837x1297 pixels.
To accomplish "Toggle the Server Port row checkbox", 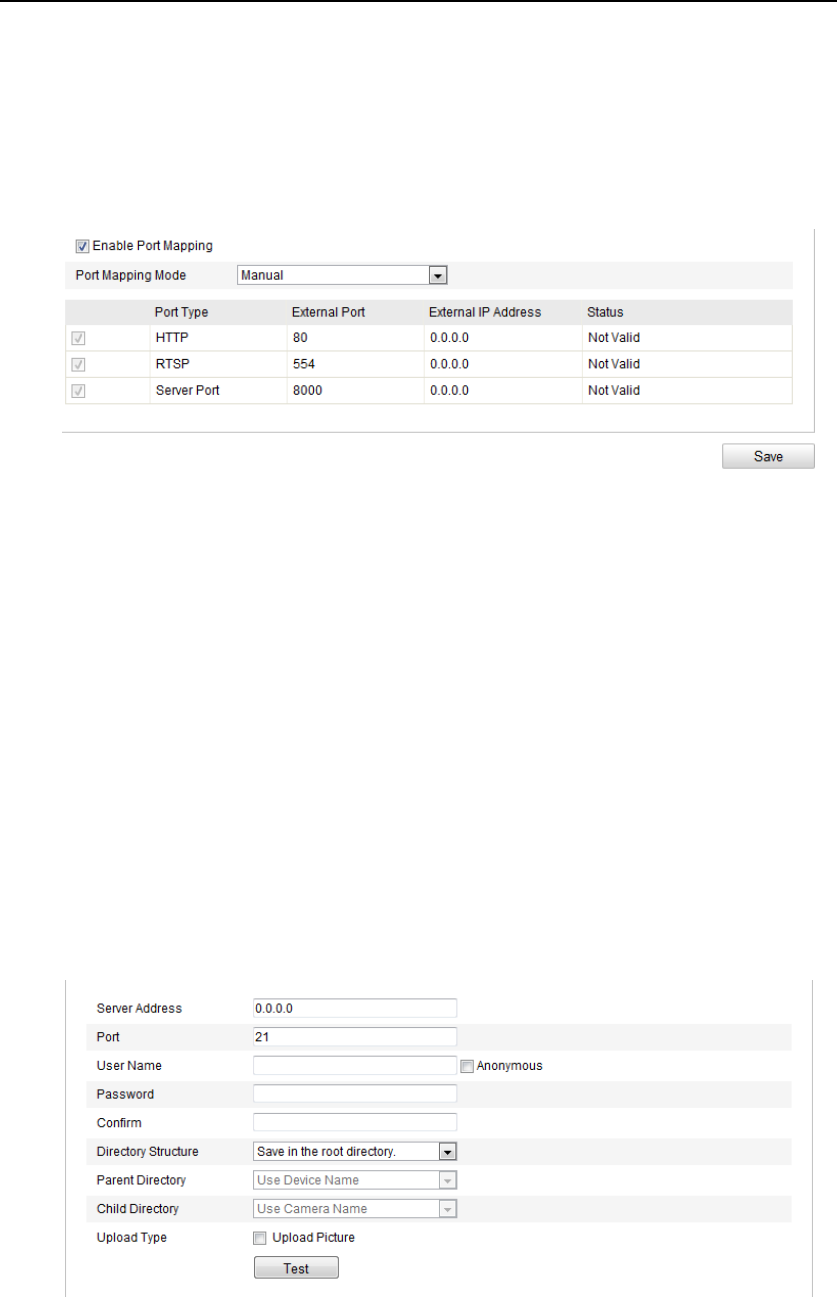I will coord(77,391).
